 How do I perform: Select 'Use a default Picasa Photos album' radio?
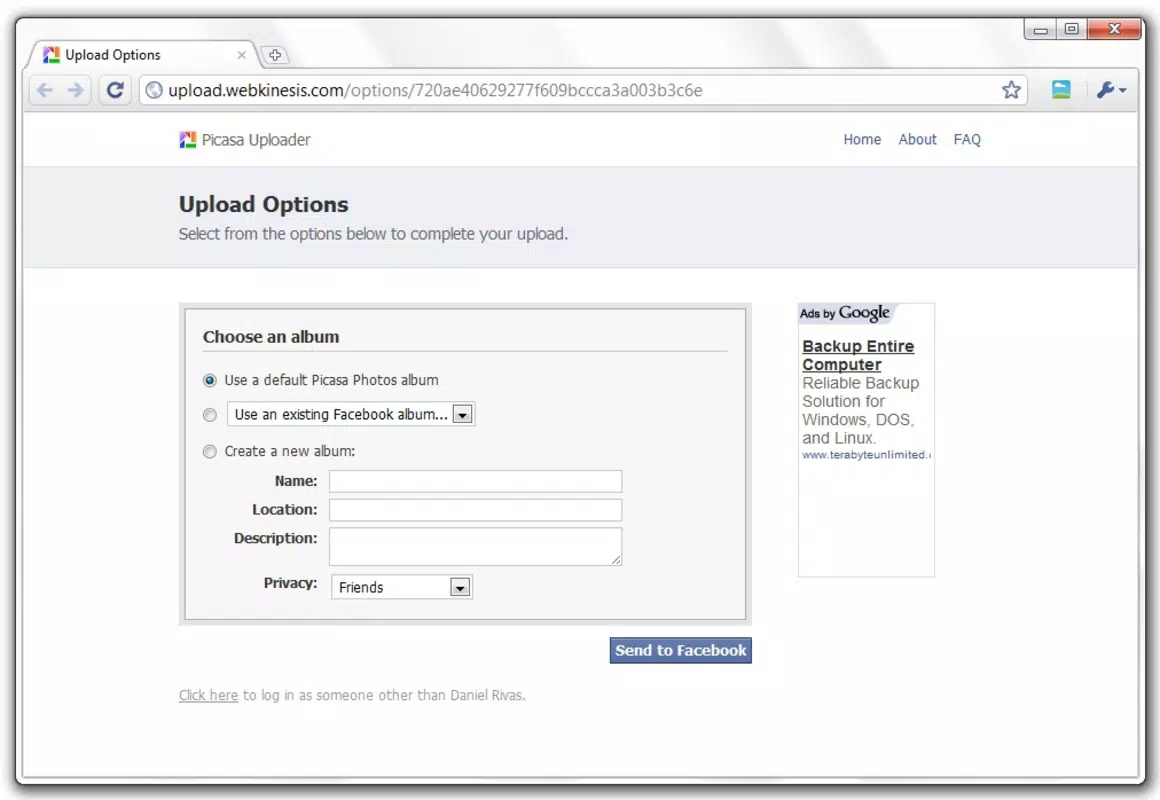point(210,380)
